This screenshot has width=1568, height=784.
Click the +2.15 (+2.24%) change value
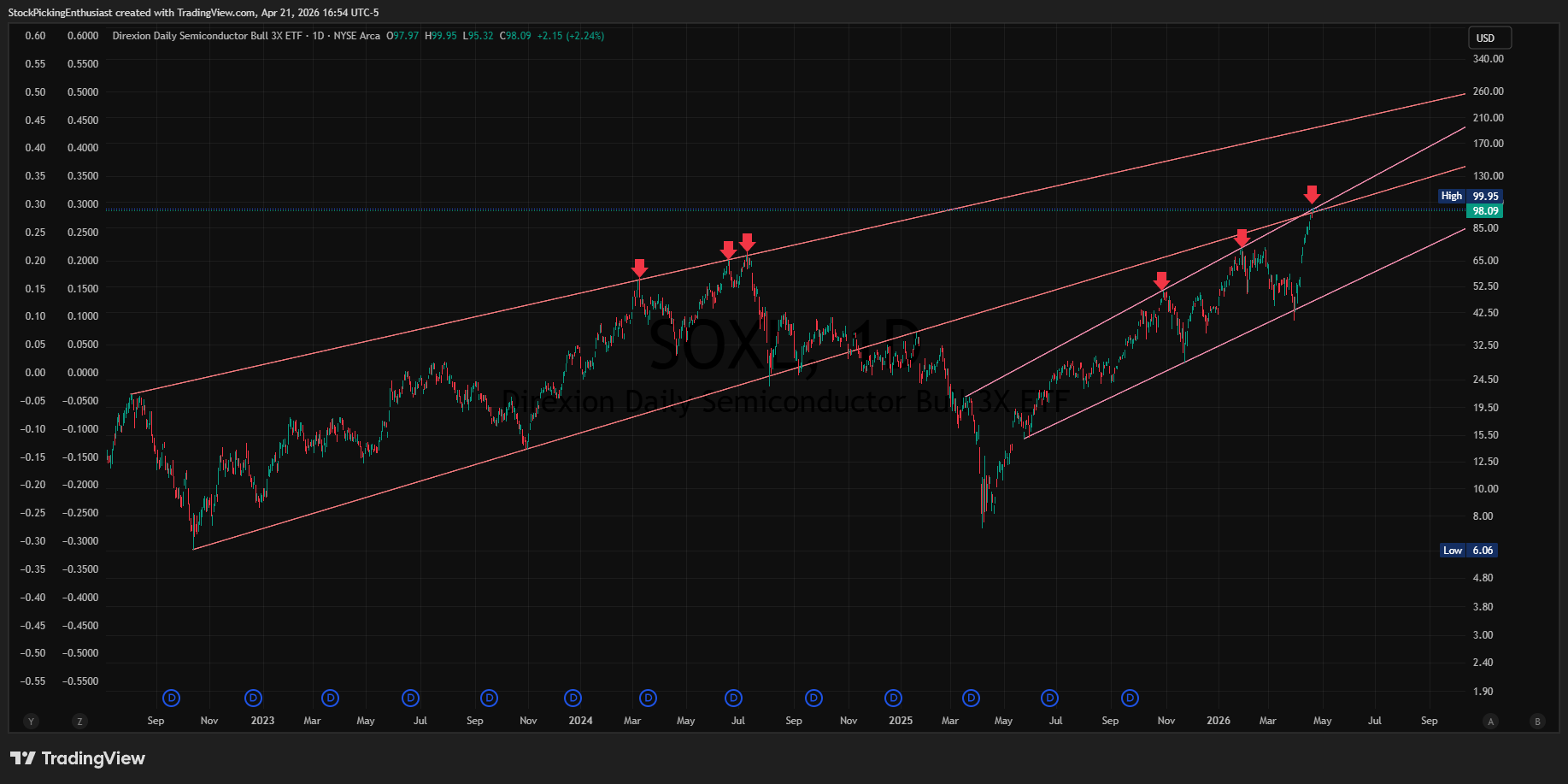pos(571,36)
